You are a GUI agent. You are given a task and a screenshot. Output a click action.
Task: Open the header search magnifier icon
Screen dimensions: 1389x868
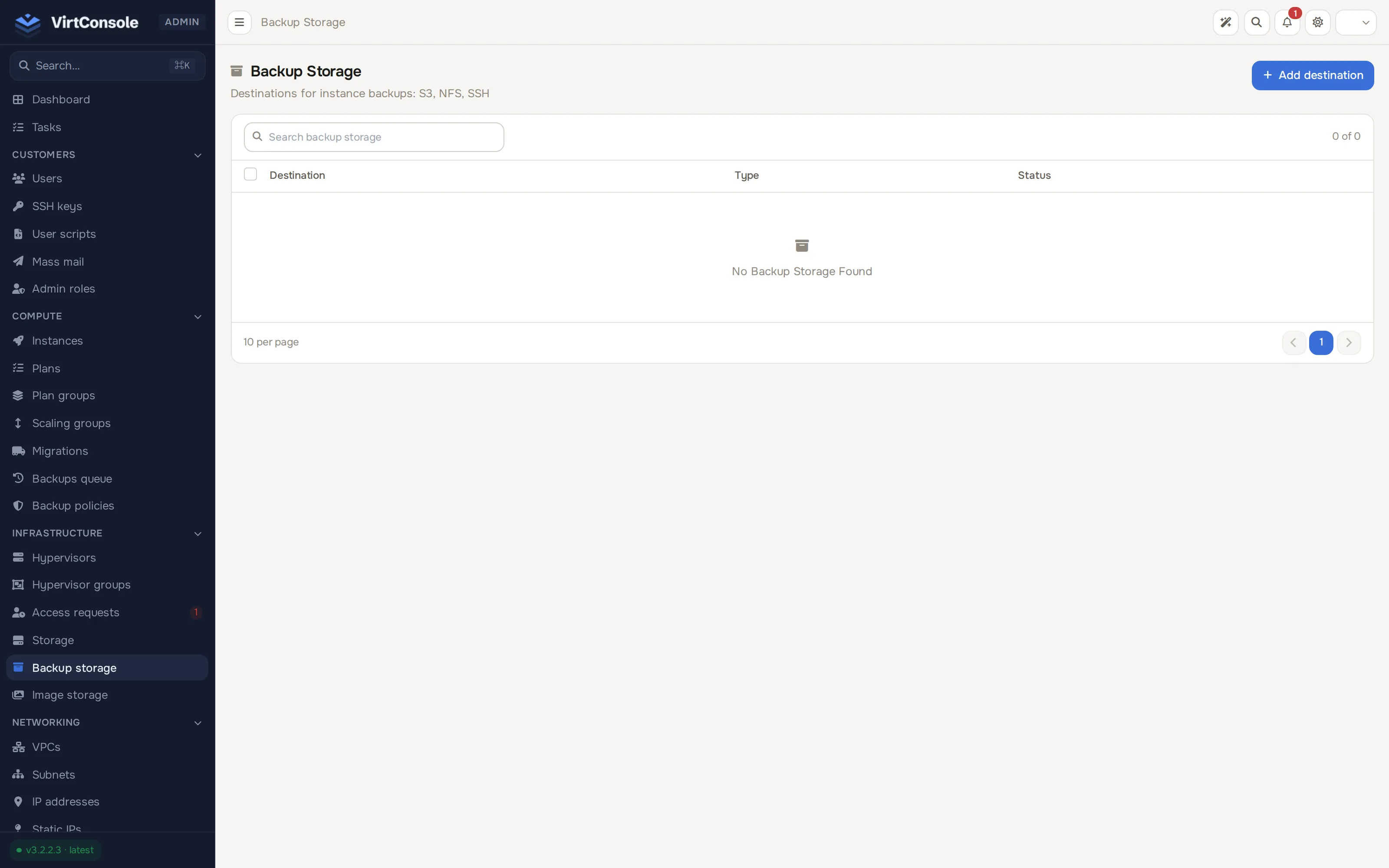[1257, 23]
